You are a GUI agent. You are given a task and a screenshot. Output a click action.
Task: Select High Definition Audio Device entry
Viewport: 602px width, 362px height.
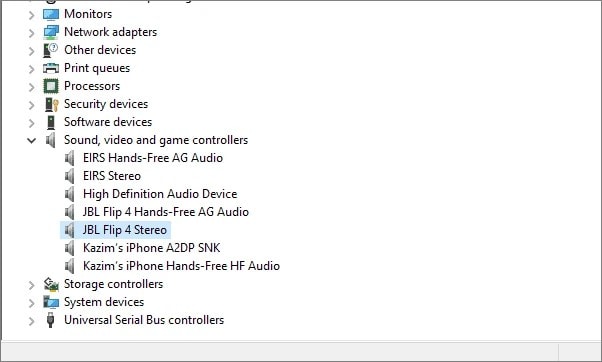[160, 194]
